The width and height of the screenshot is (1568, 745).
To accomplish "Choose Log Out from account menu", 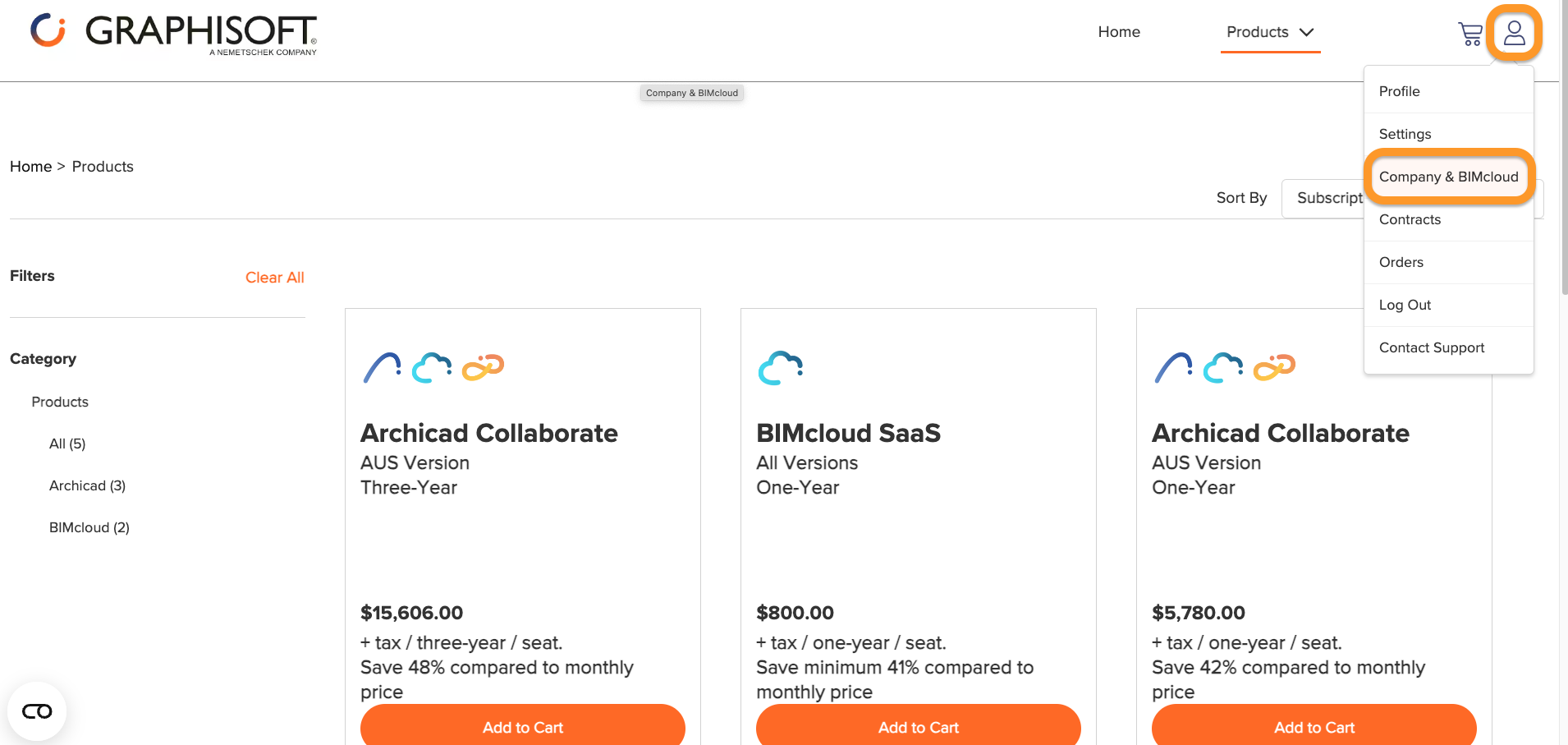I will click(x=1405, y=305).
